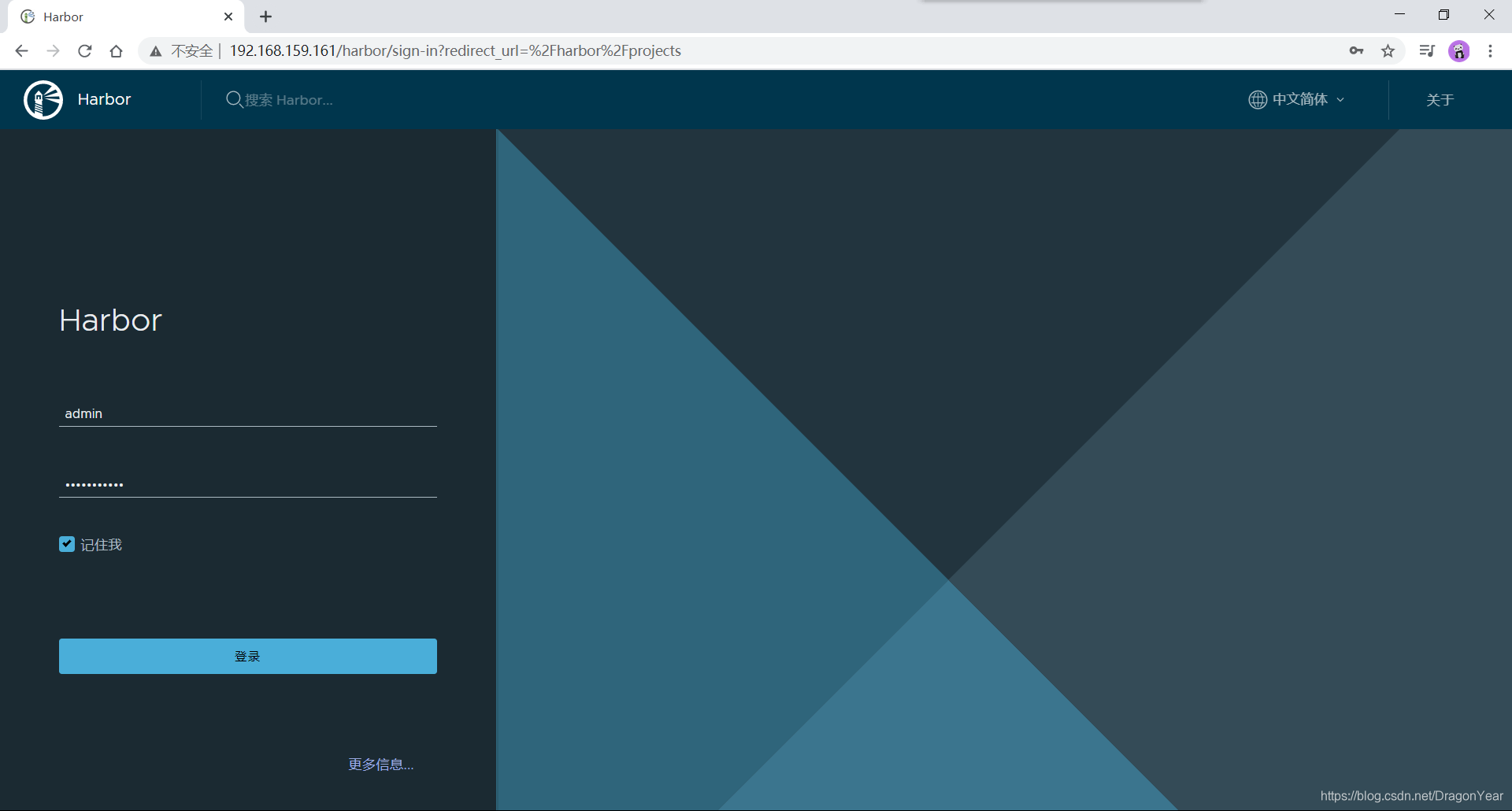This screenshot has width=1512, height=811.
Task: Select the Harbor browser tab
Action: click(126, 17)
